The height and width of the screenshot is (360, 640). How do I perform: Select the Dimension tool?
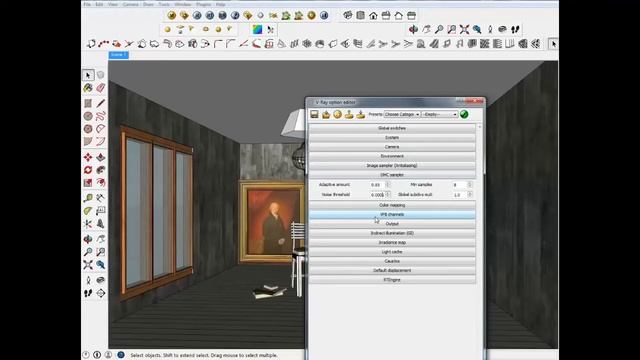click(x=100, y=198)
